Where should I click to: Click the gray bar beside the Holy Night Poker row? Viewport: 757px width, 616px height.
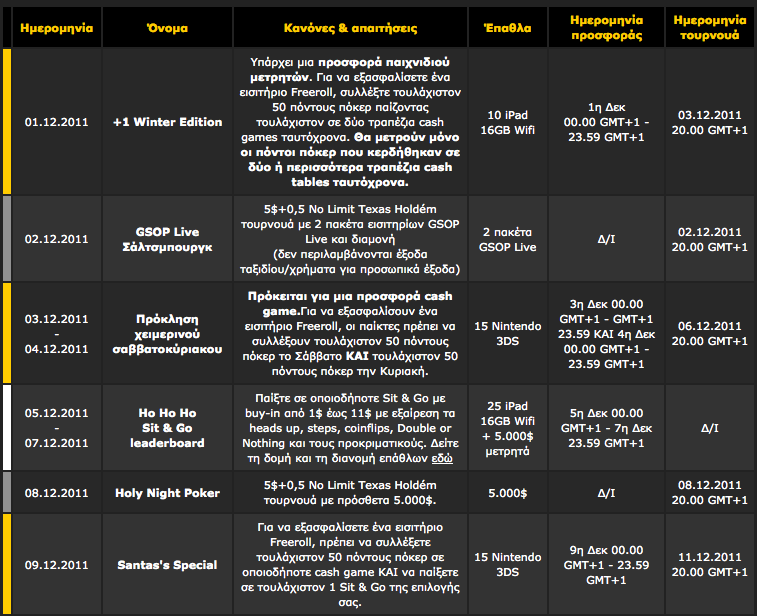(6, 492)
